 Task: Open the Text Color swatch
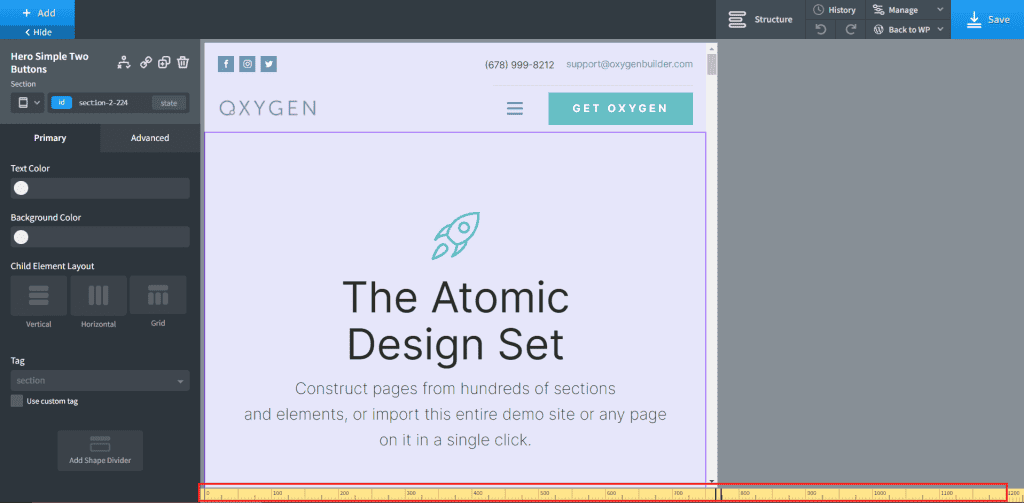(22, 188)
